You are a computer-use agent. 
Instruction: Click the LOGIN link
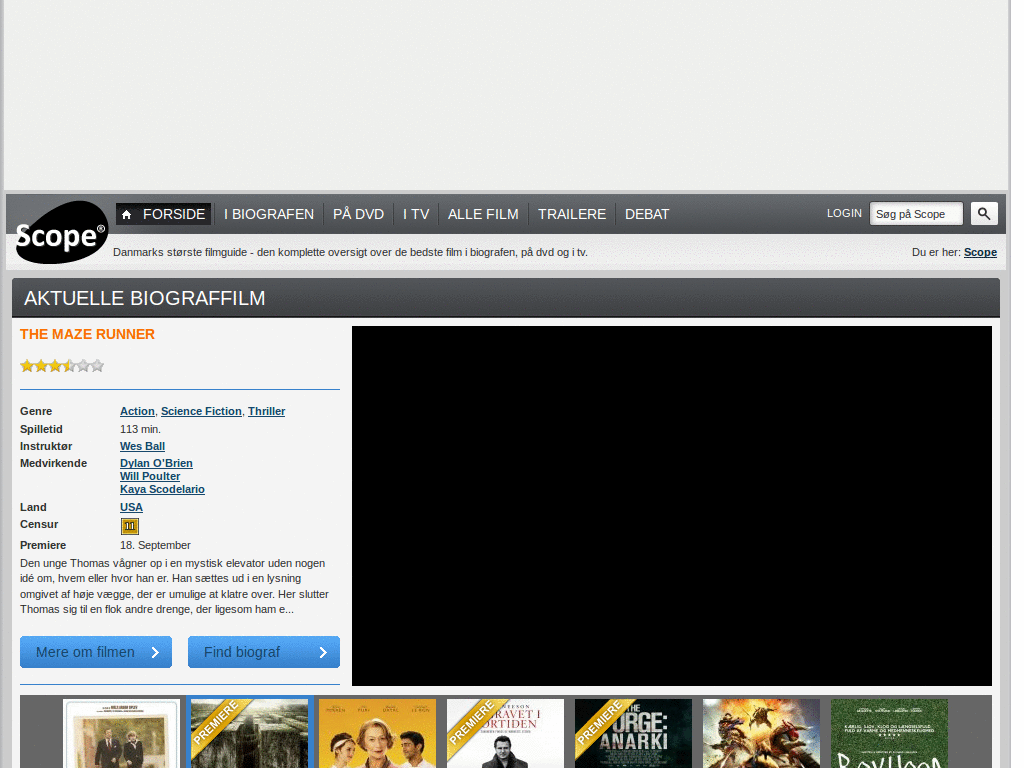click(x=844, y=214)
